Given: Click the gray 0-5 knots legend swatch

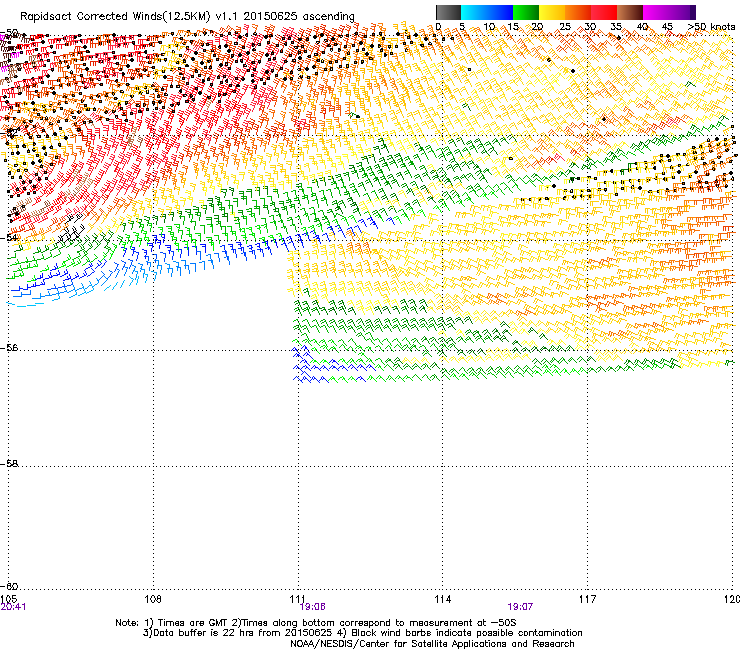Looking at the screenshot, I should tap(448, 12).
